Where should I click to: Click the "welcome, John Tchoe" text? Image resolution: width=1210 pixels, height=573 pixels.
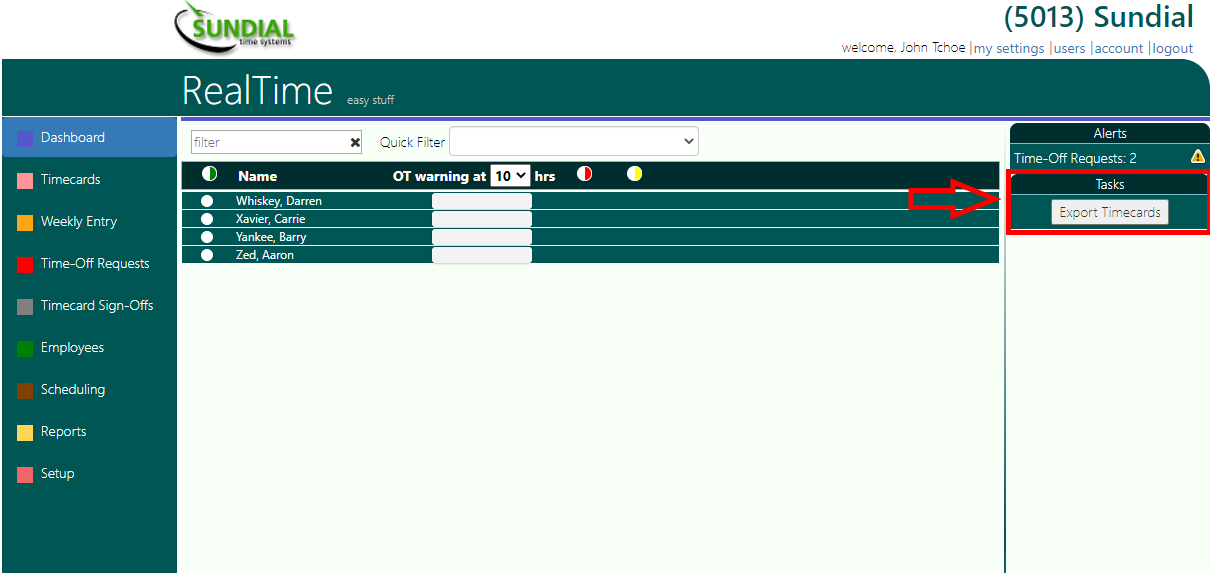(904, 48)
